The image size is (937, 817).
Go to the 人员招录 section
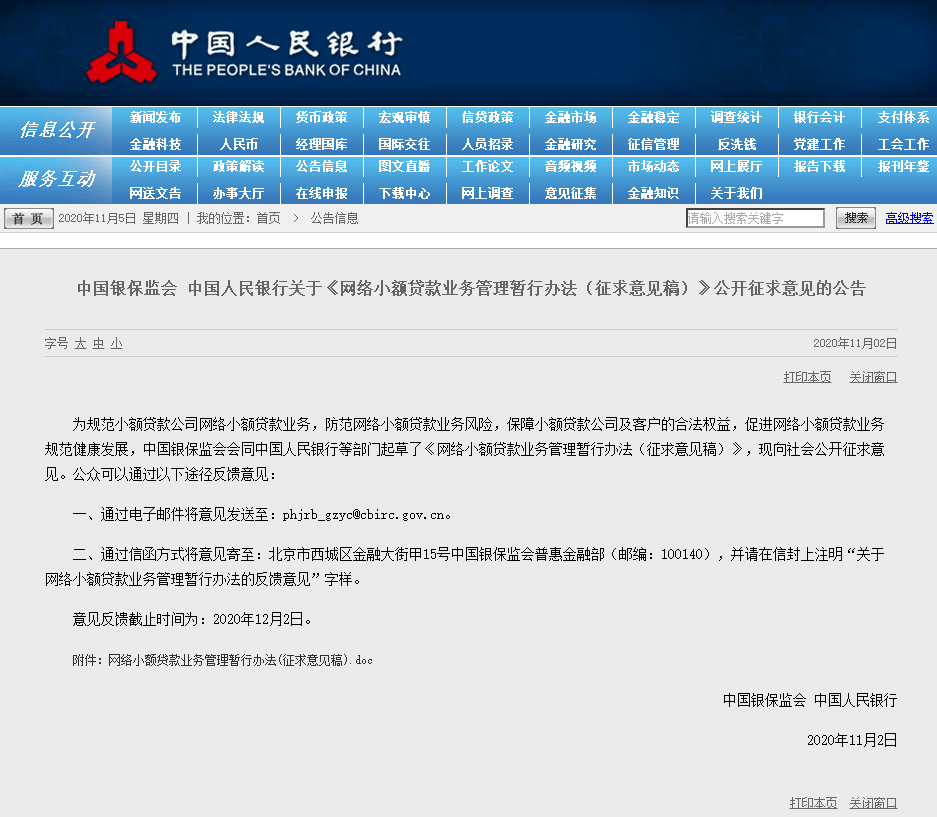488,144
